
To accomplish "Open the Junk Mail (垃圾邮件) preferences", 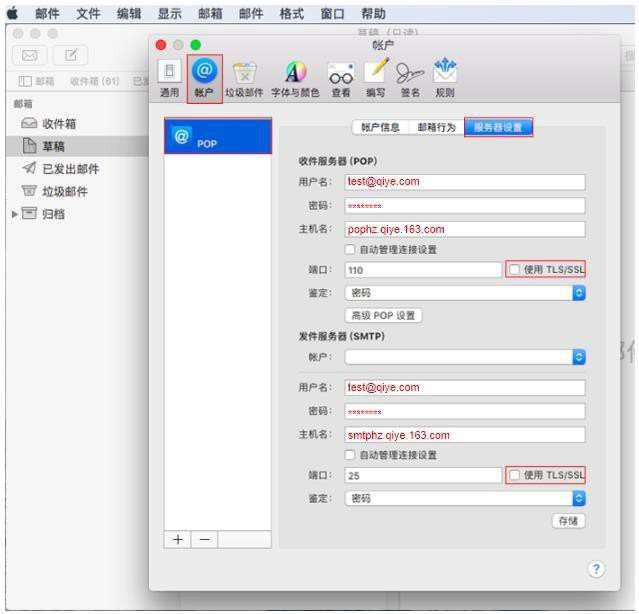I will pyautogui.click(x=244, y=79).
